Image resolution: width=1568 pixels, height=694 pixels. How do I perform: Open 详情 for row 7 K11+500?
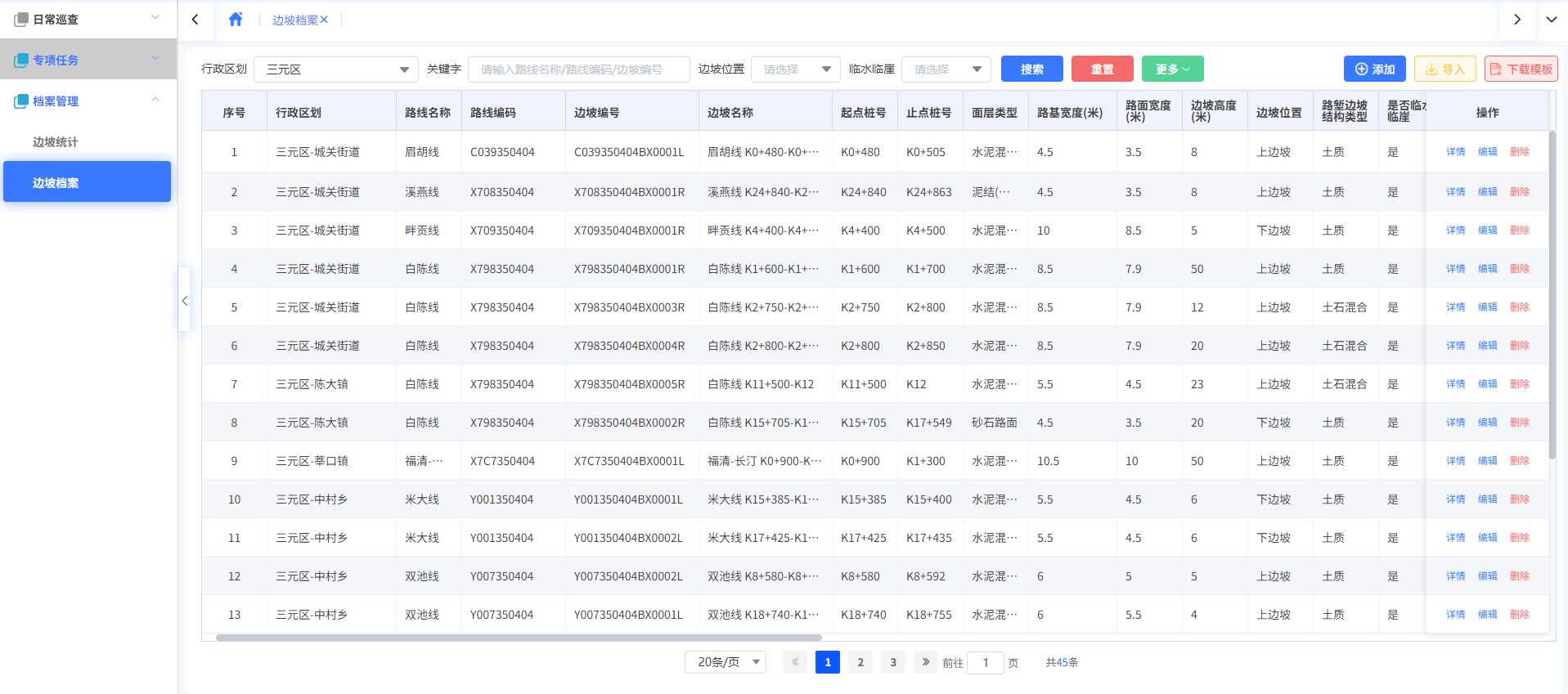[1456, 384]
